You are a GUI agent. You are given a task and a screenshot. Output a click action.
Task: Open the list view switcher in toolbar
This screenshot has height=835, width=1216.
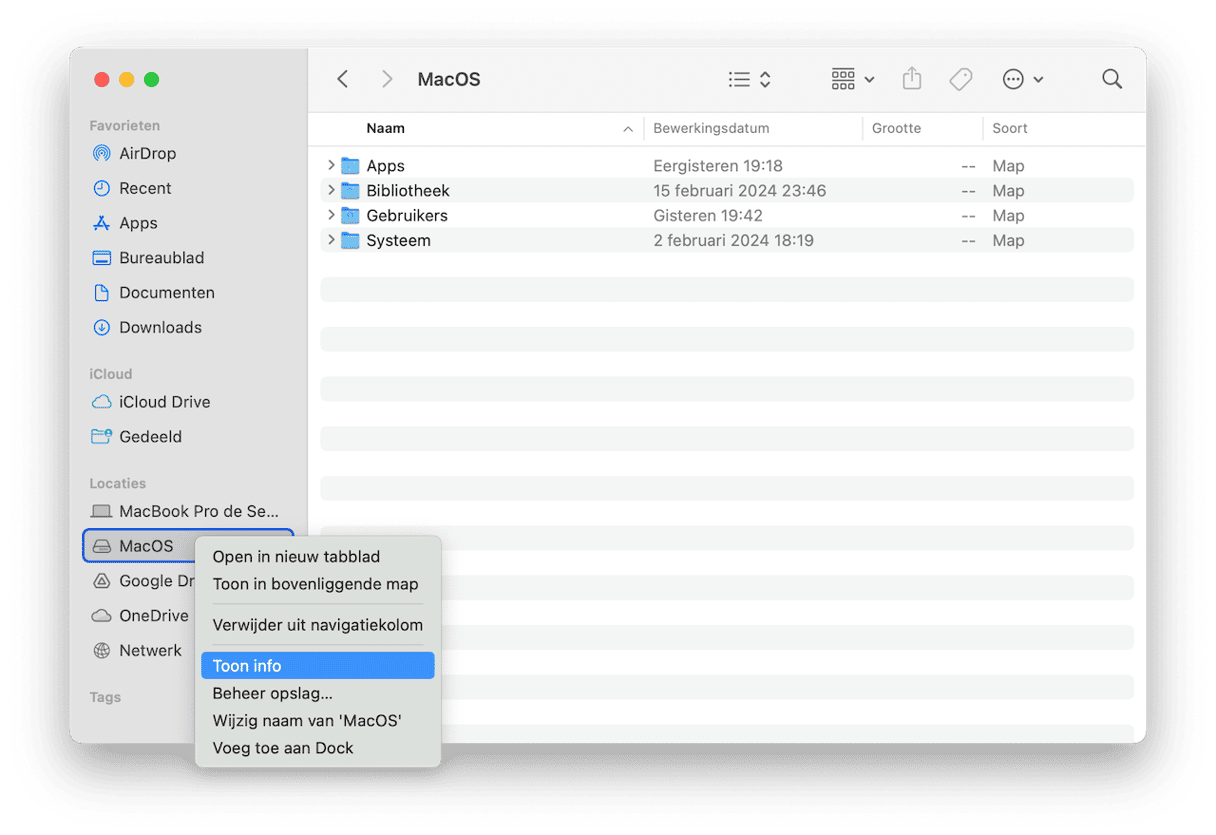pos(750,79)
